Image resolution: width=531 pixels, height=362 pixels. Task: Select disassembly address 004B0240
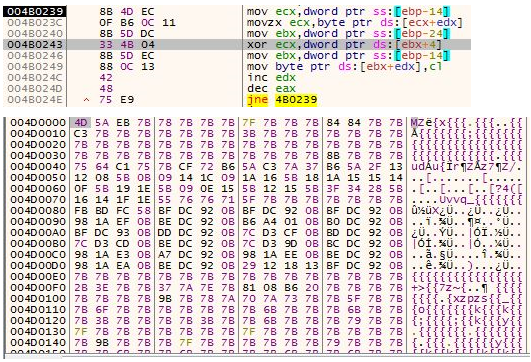35,34
